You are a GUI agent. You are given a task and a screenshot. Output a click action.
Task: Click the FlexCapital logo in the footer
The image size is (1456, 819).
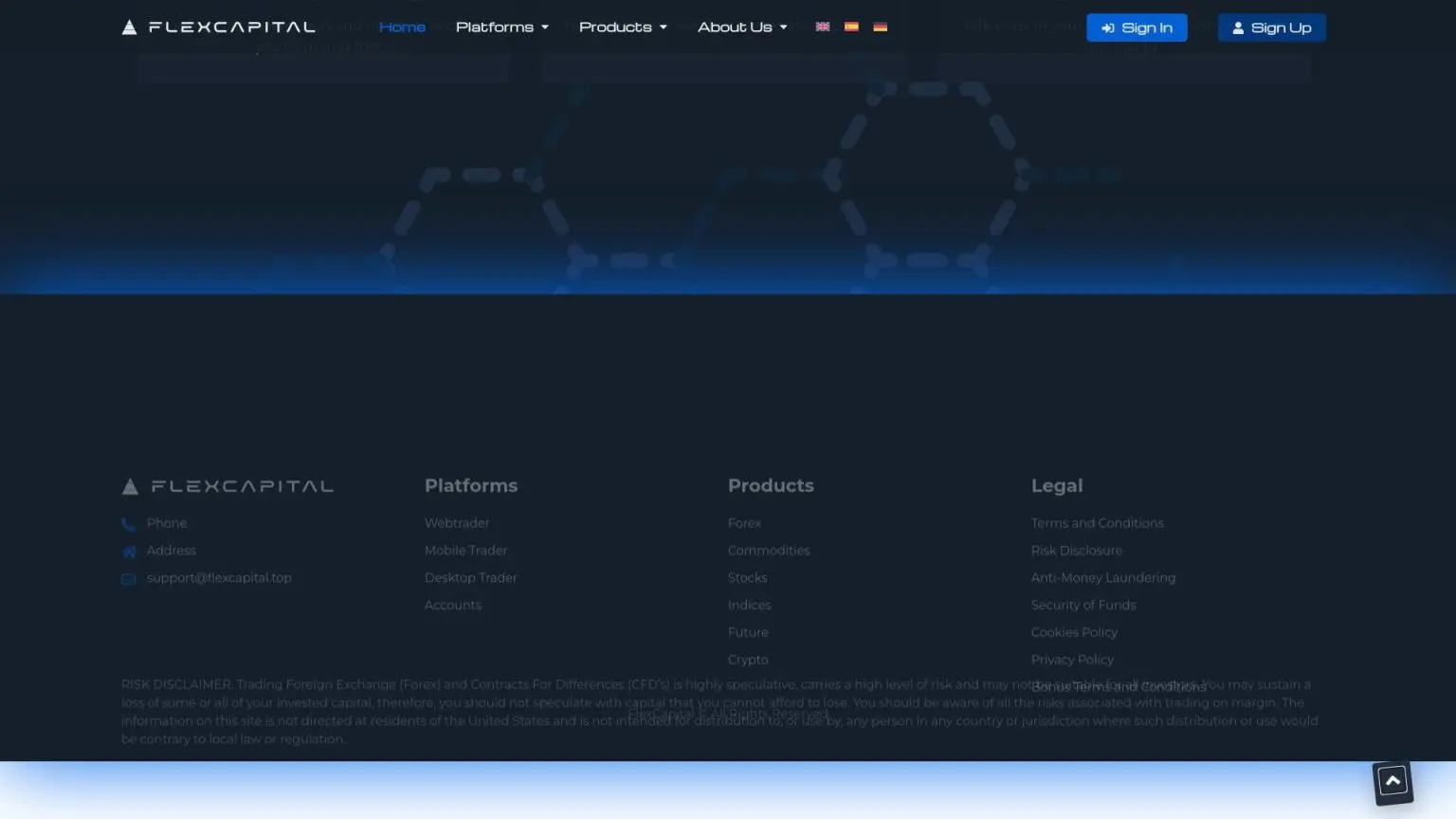coord(228,487)
